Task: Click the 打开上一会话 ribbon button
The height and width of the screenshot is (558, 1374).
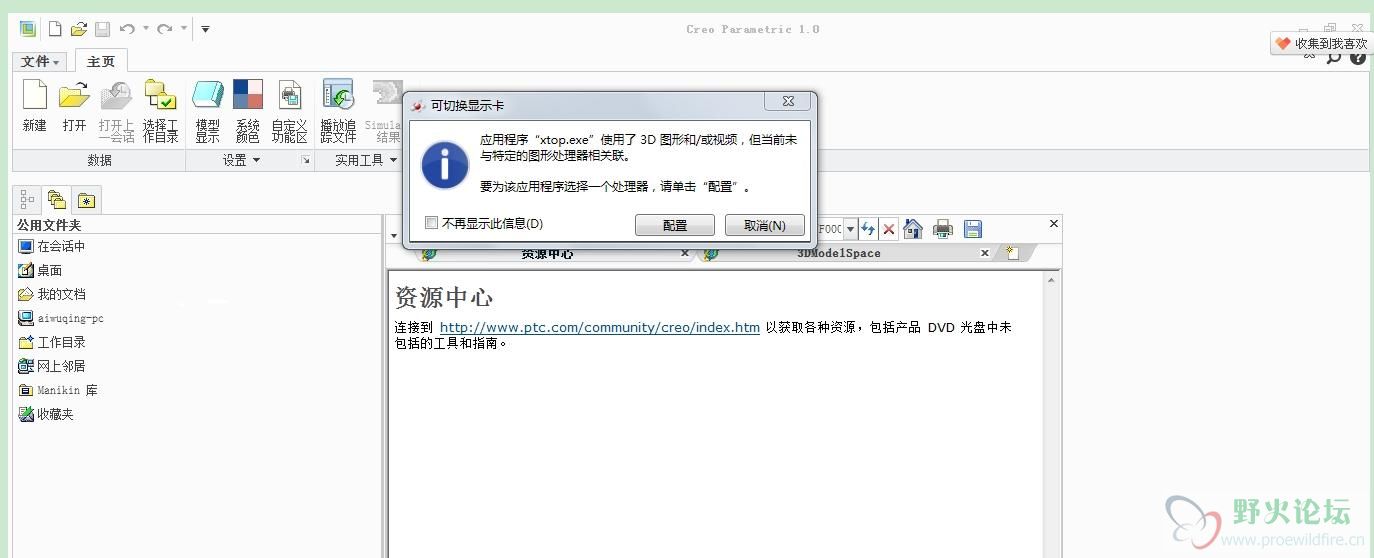Action: 116,112
